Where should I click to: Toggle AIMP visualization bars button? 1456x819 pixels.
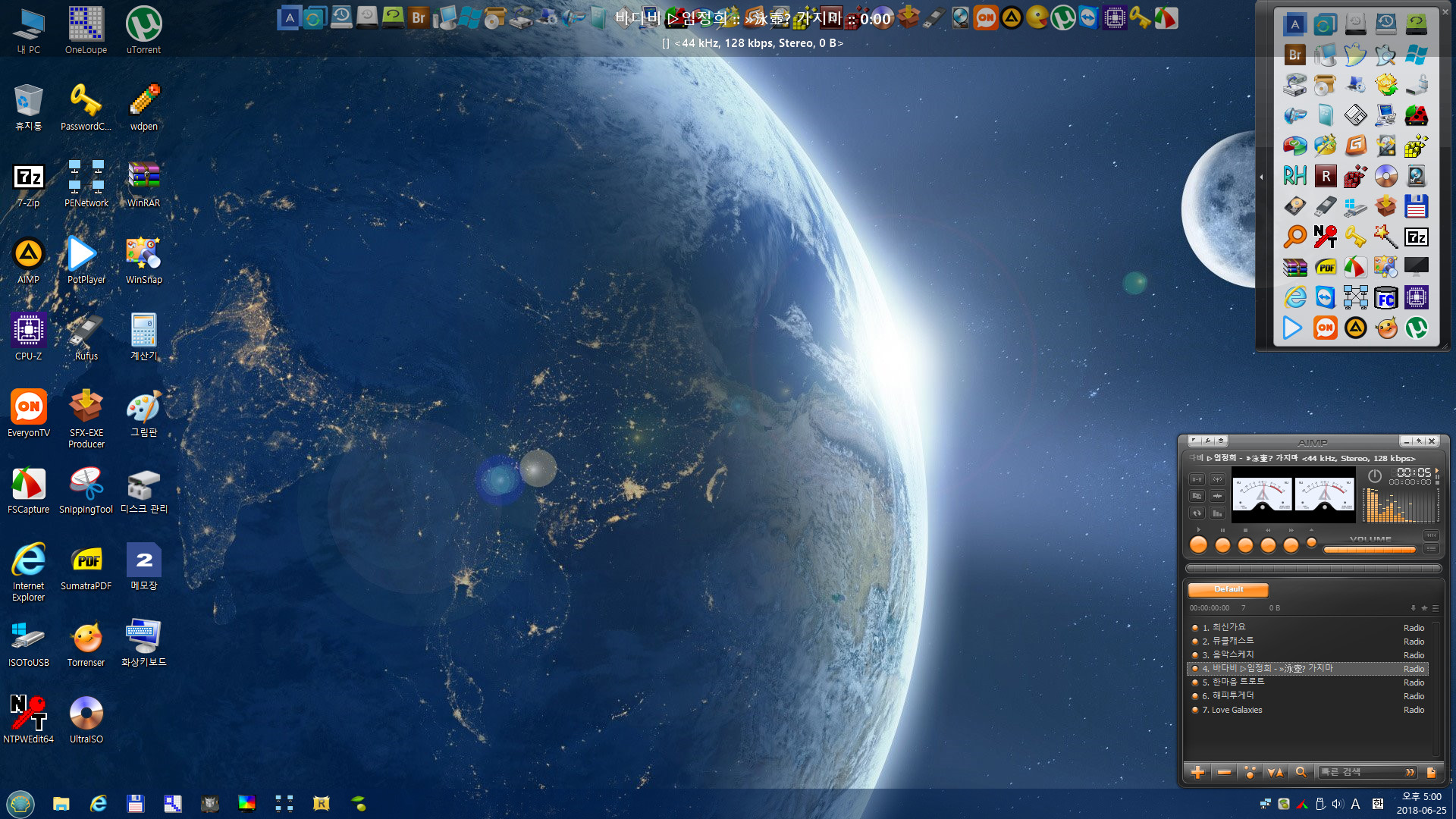point(1217,513)
